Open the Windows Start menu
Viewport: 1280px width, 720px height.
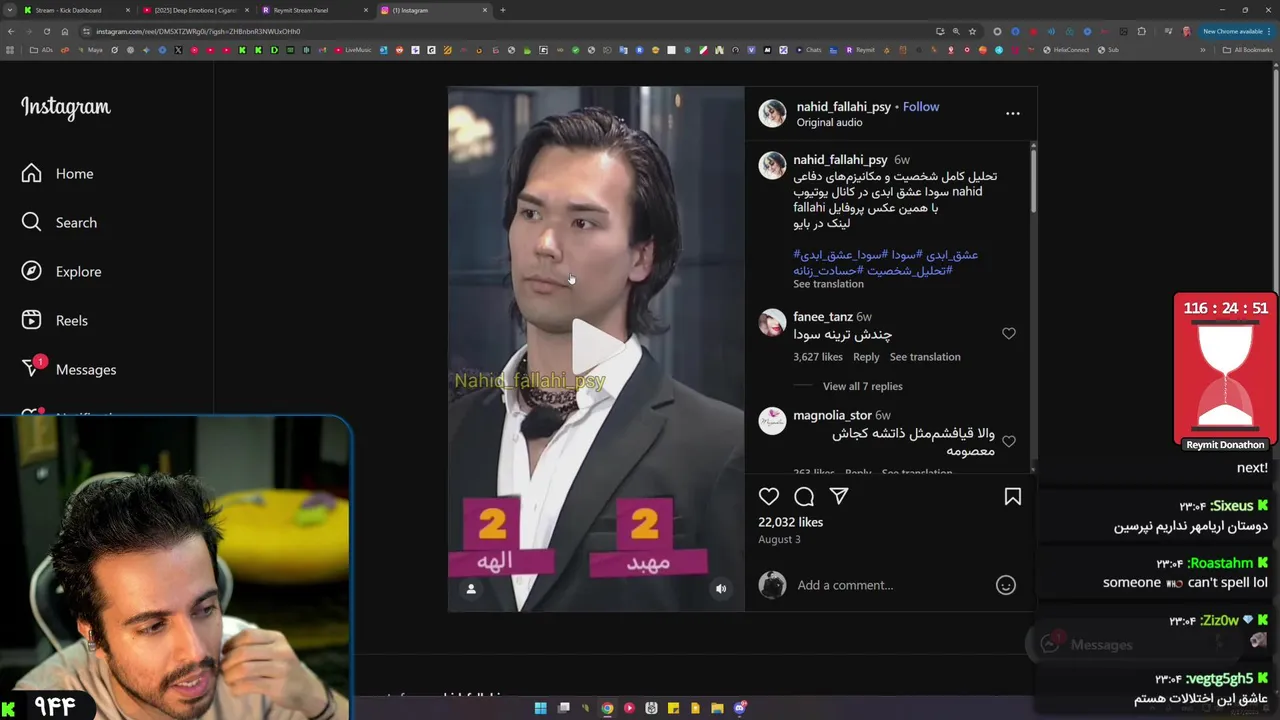click(541, 708)
